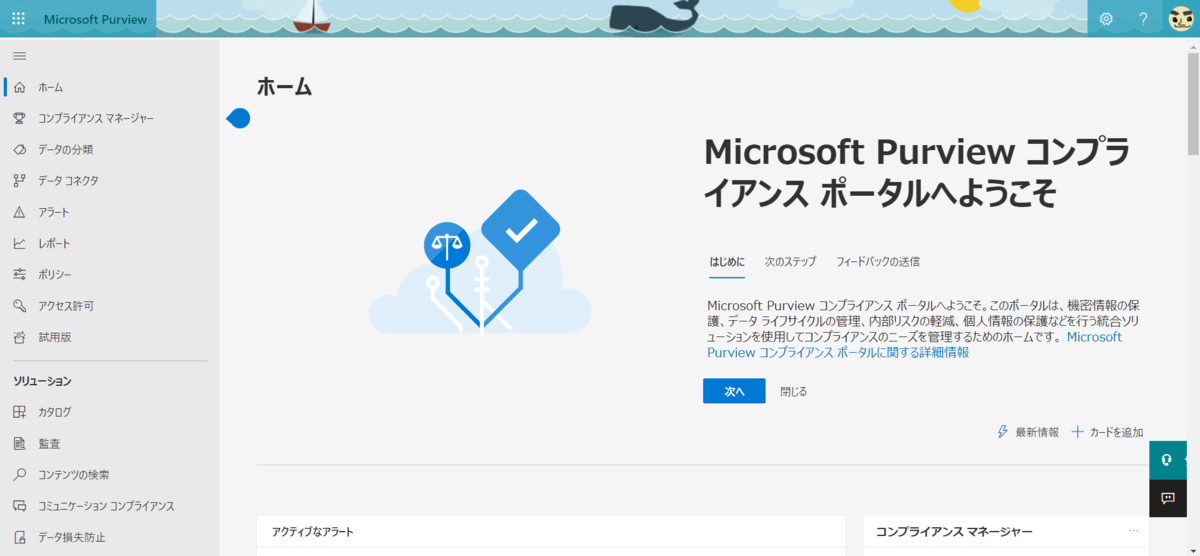Click the 閉じる button
The width and height of the screenshot is (1200, 556).
pyautogui.click(x=794, y=391)
